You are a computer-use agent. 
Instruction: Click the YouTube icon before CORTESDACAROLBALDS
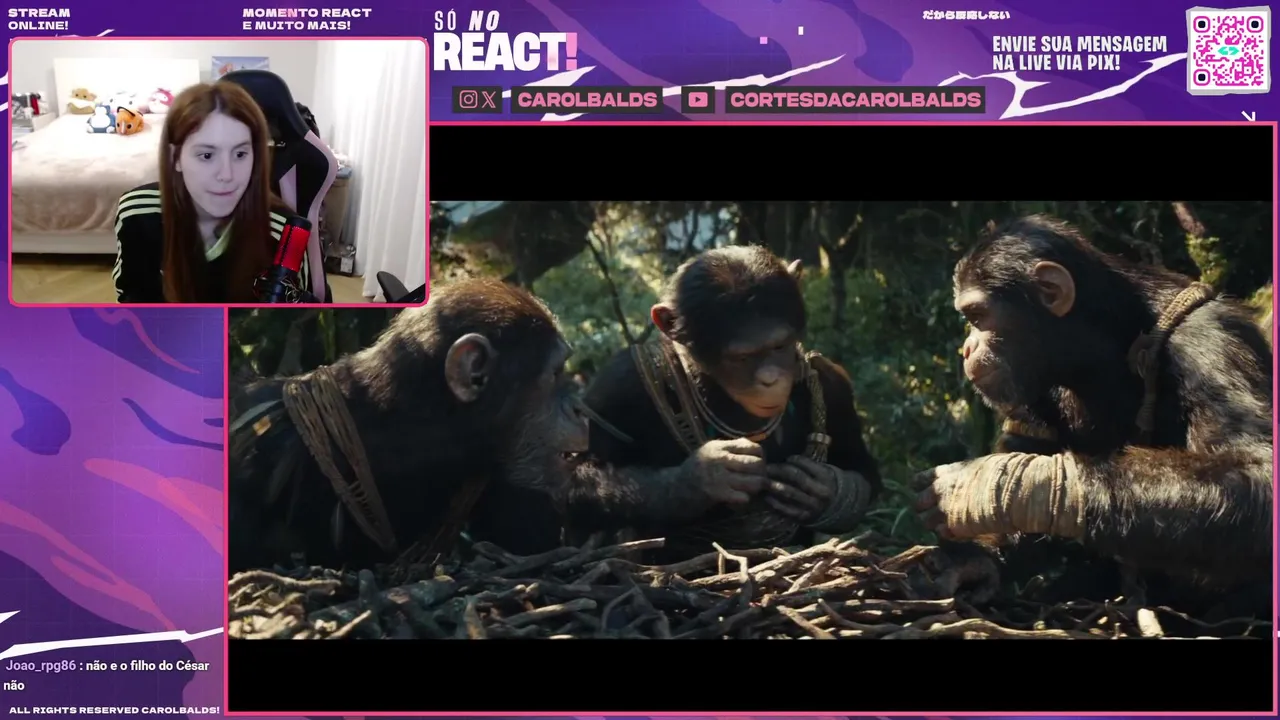698,99
